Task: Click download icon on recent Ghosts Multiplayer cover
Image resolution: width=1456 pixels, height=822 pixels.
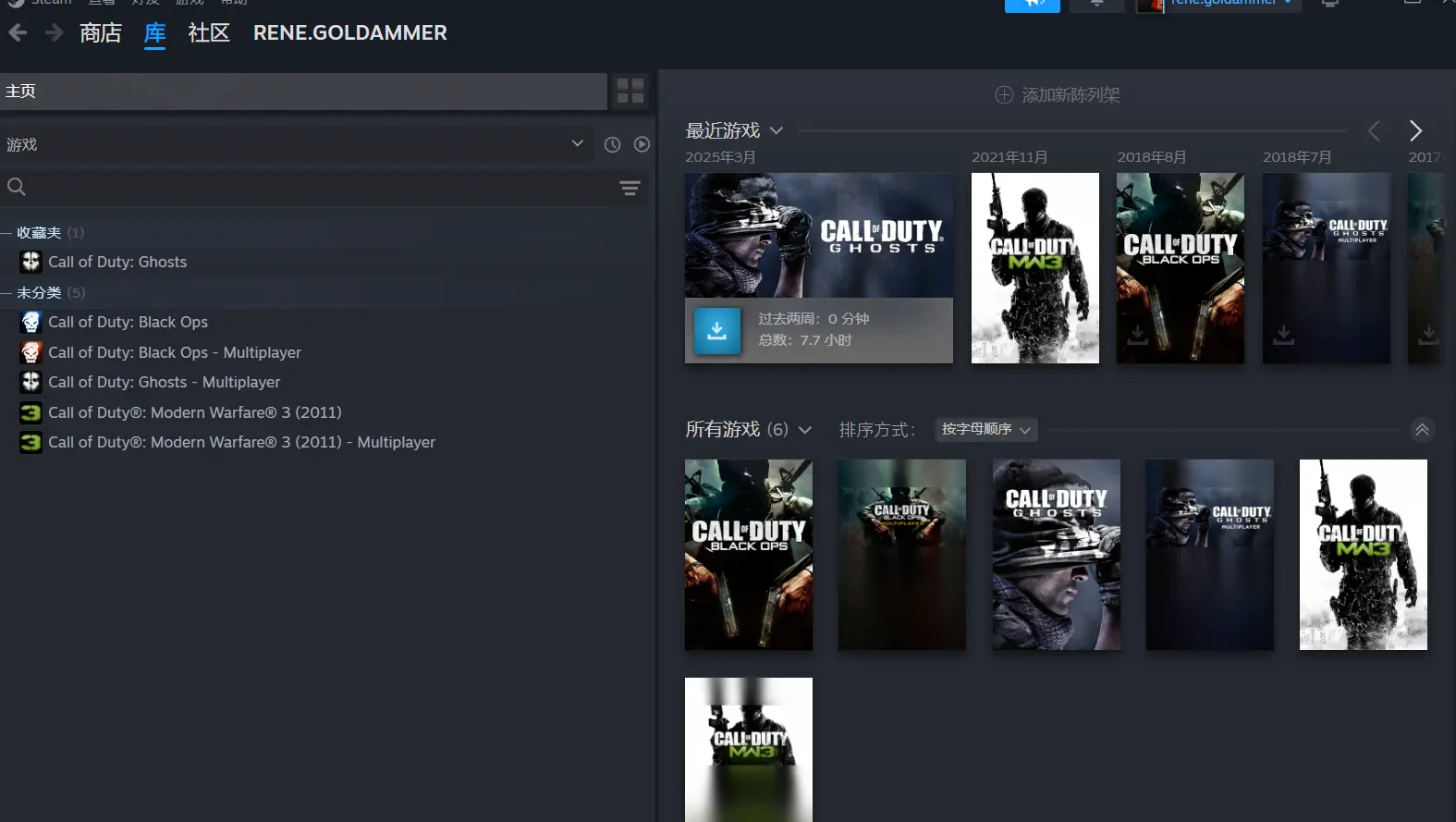Action: 1284,335
